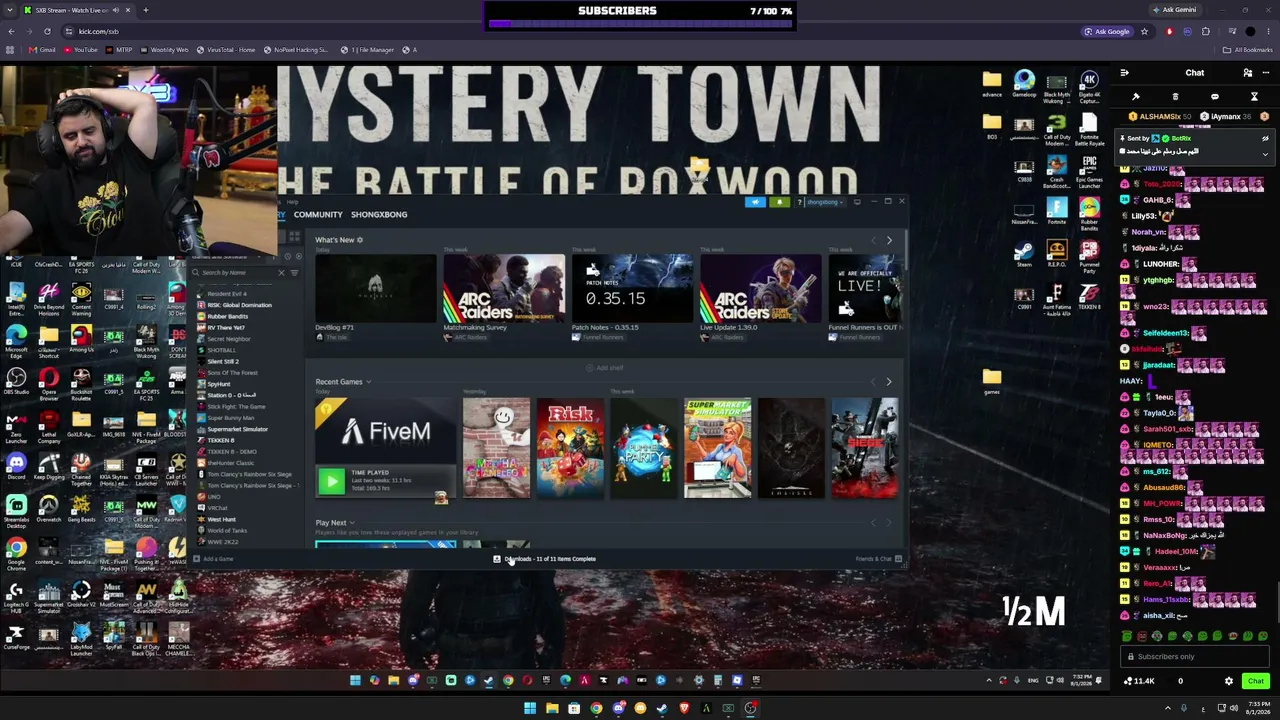This screenshot has height=720, width=1280.
Task: Open the Gmail bookmark
Action: 43,50
